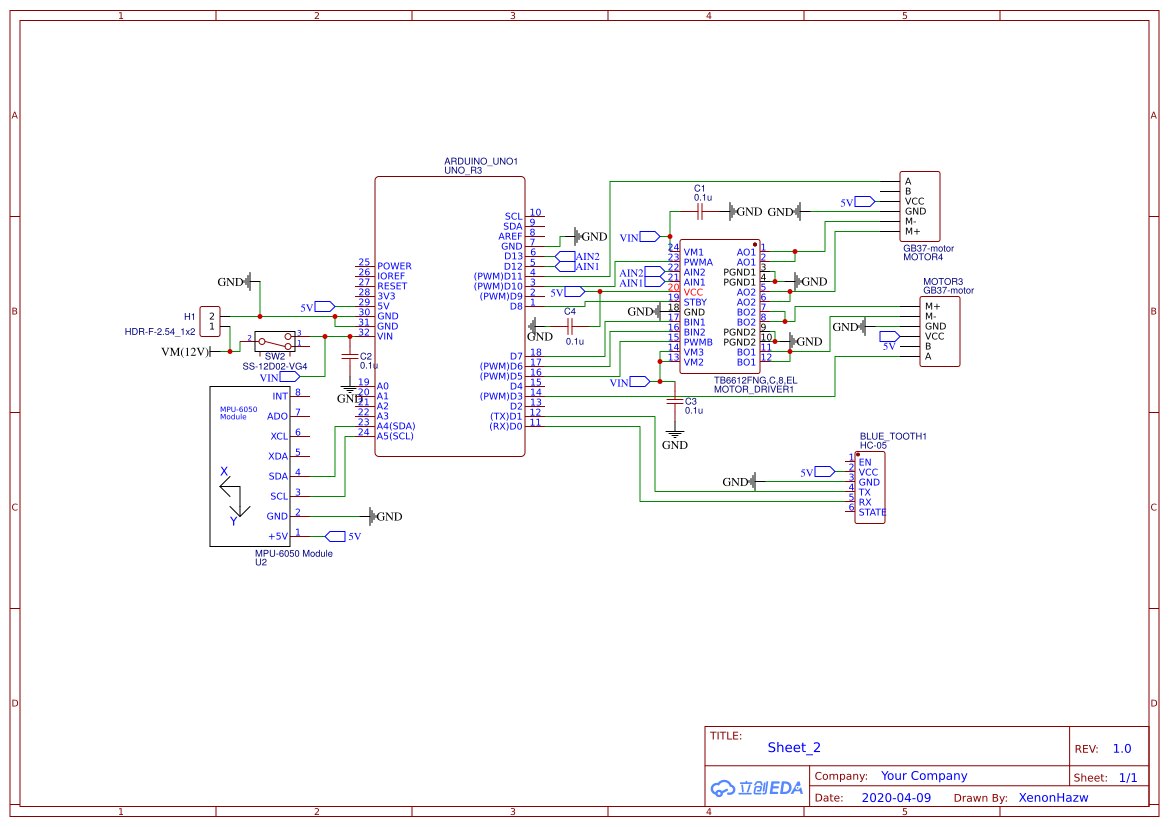Select the 5V net flag at driver VCC
The width and height of the screenshot is (1169, 827).
coord(575,292)
